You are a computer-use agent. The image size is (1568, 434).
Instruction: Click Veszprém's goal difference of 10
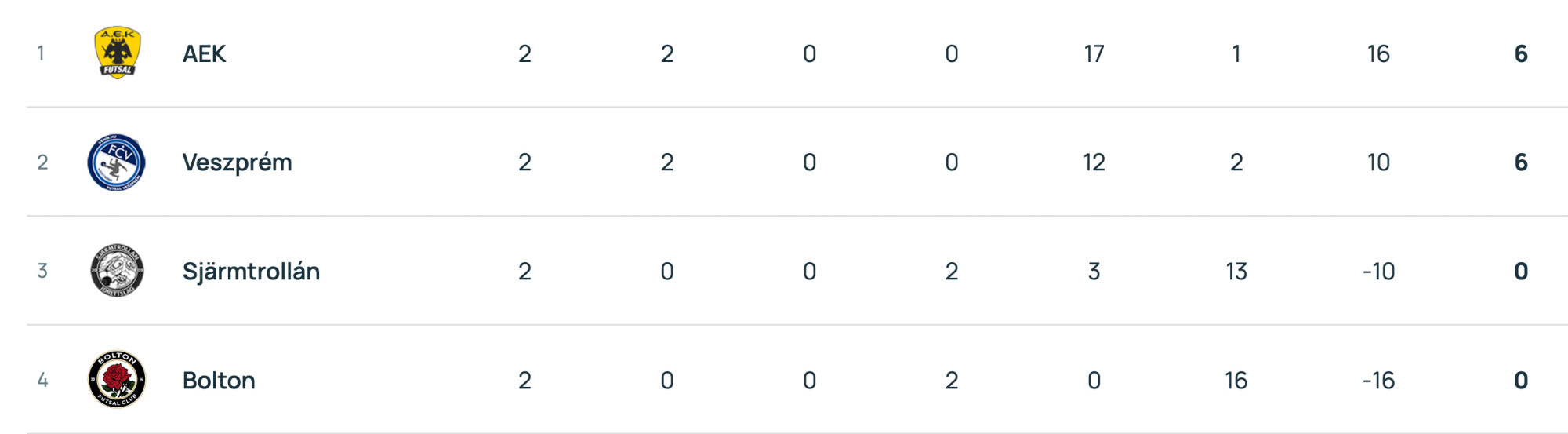[x=1378, y=162]
